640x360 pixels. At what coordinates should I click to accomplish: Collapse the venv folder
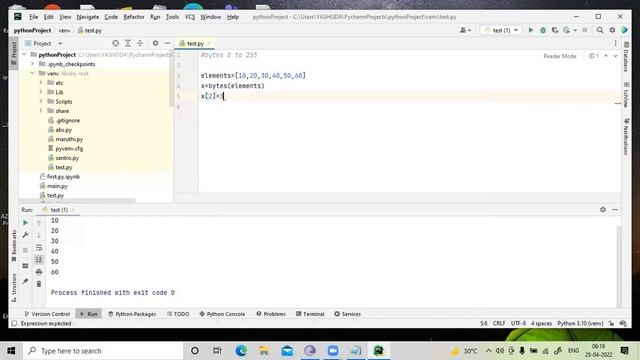(x=32, y=73)
